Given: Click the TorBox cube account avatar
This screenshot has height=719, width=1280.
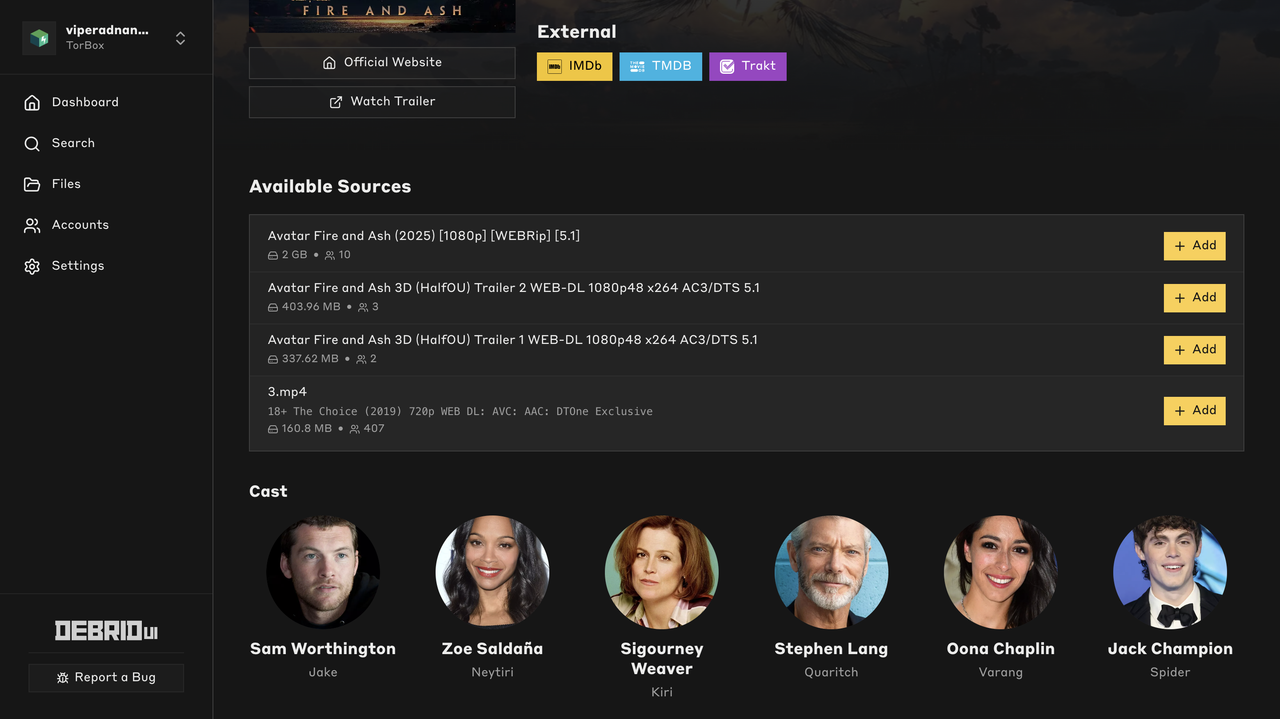Looking at the screenshot, I should [x=39, y=38].
